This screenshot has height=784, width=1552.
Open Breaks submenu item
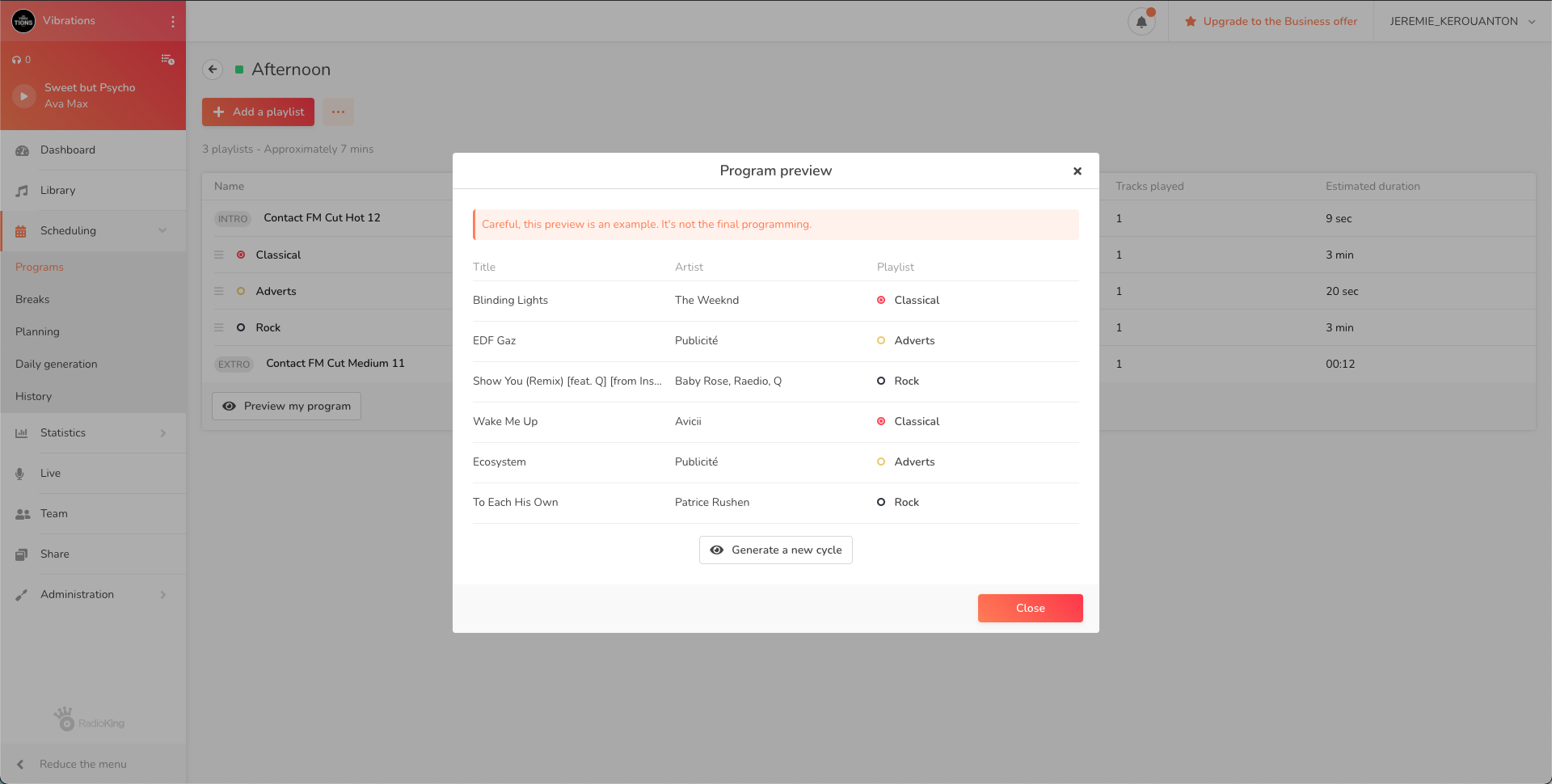click(32, 299)
